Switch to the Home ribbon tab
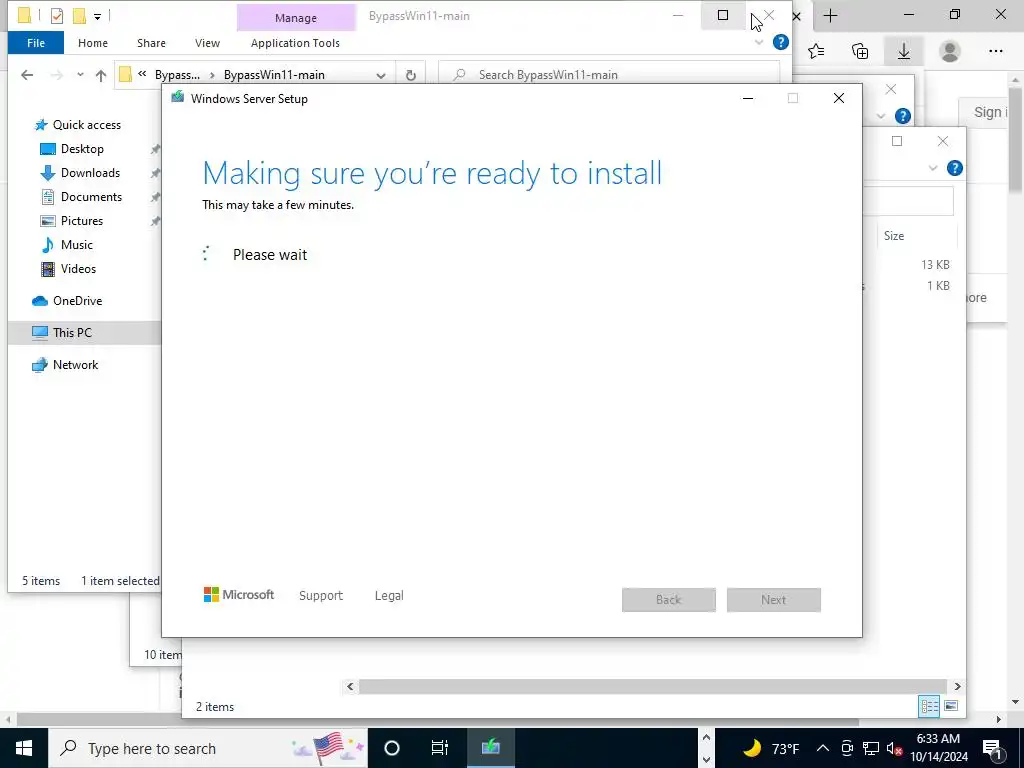Image resolution: width=1024 pixels, height=768 pixels. tap(93, 43)
